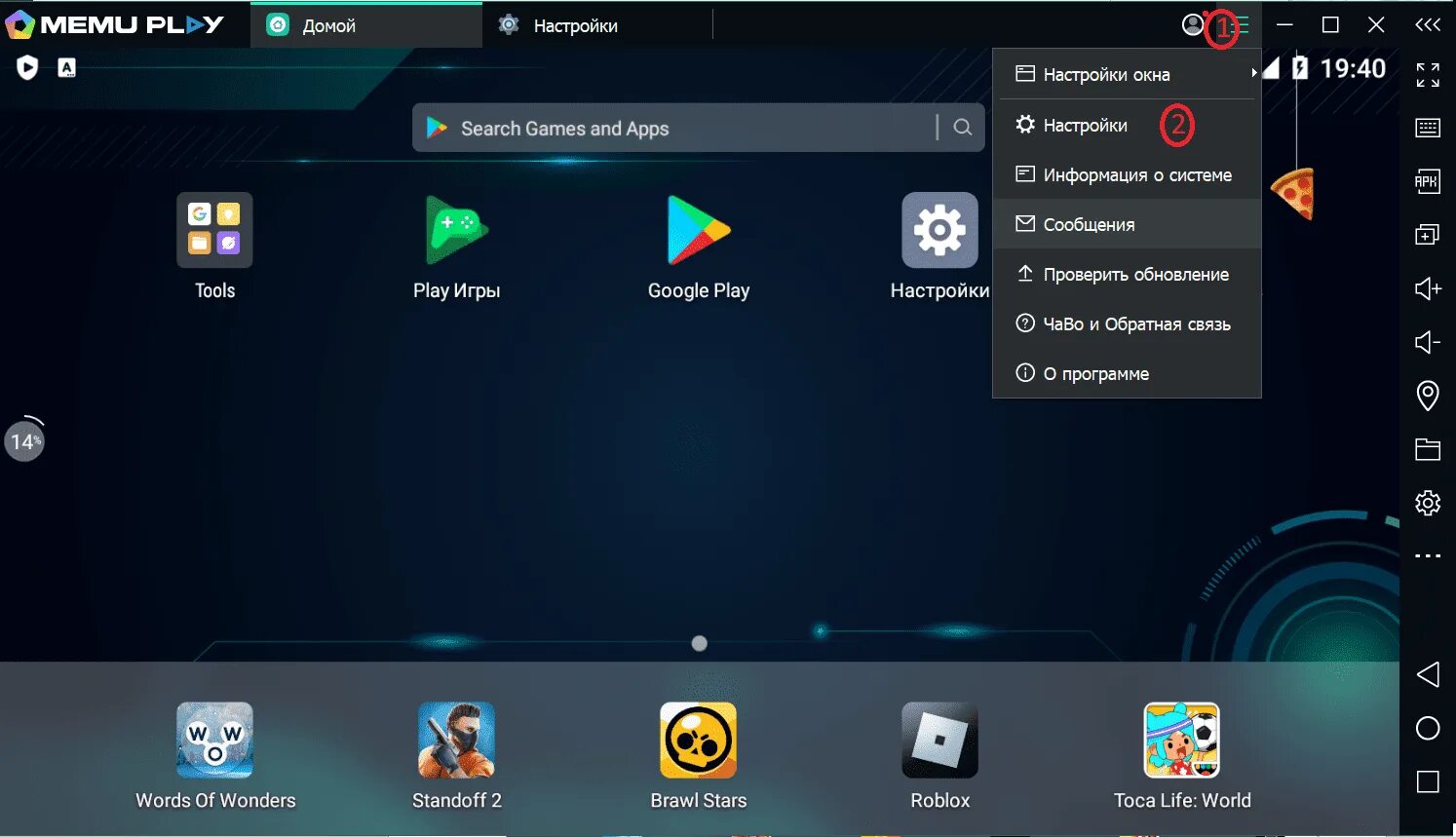1456x837 pixels.
Task: Open Информация о системе menu item
Action: pos(1127,174)
